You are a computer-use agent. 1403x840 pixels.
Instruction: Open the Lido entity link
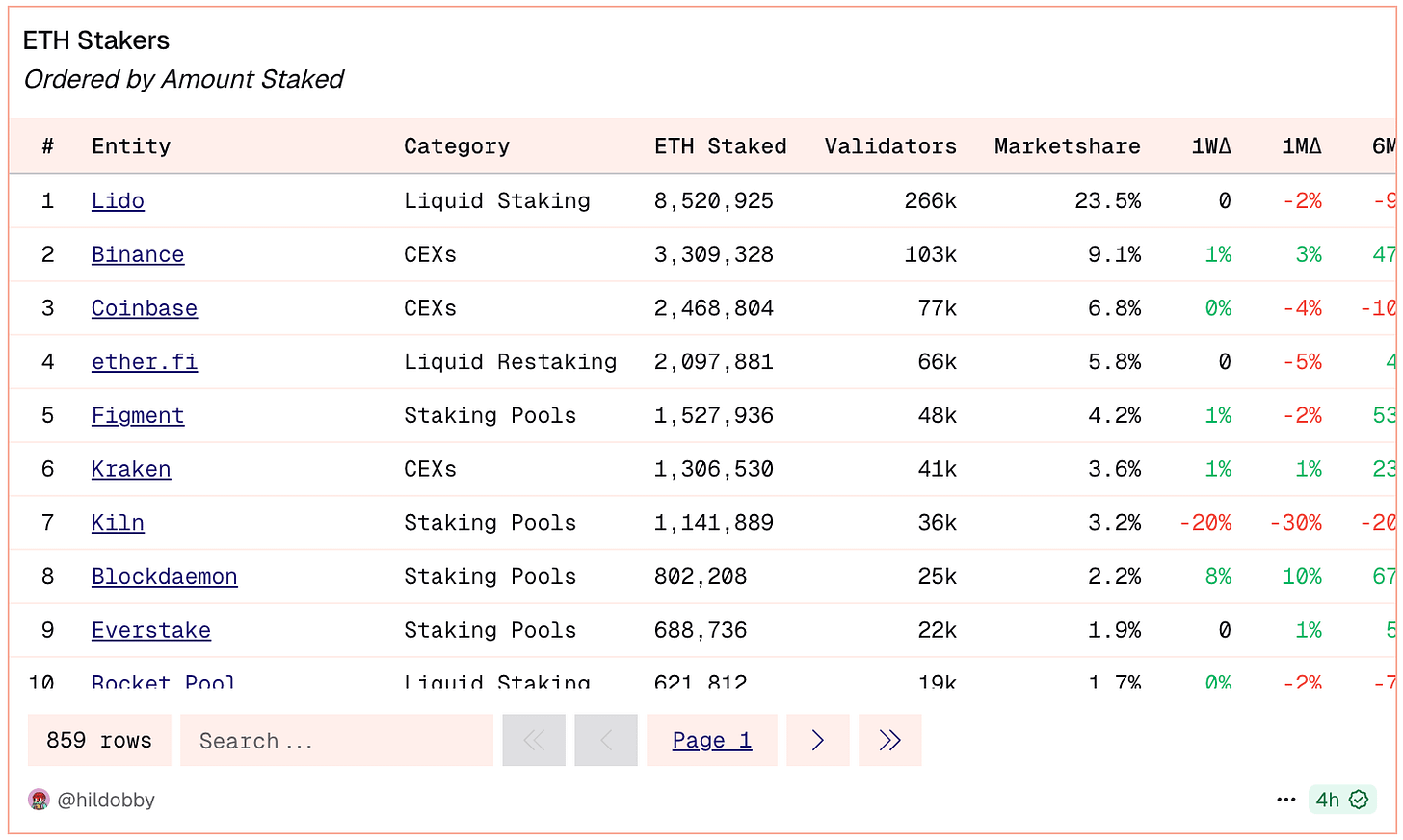[118, 201]
